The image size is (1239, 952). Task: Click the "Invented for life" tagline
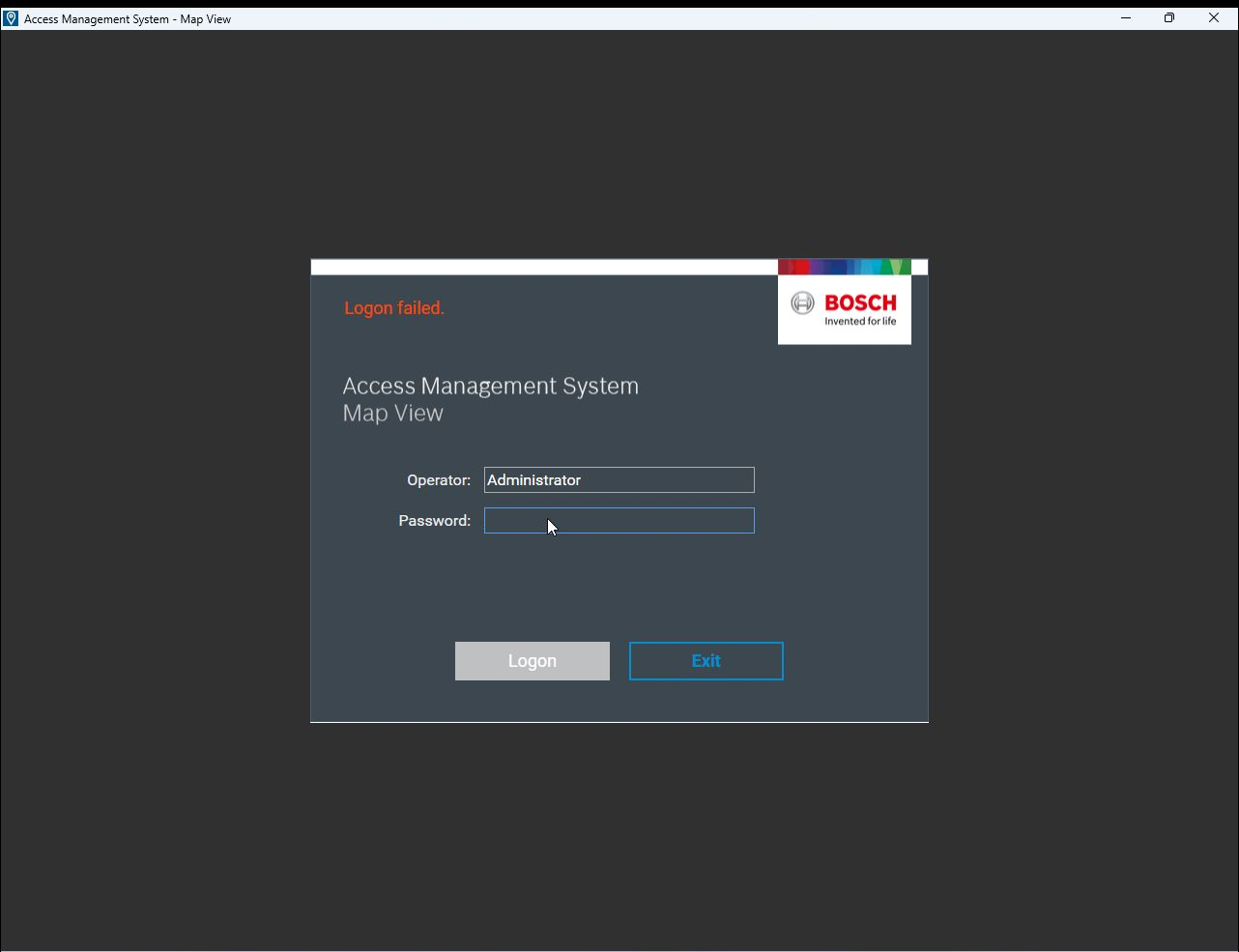[859, 322]
